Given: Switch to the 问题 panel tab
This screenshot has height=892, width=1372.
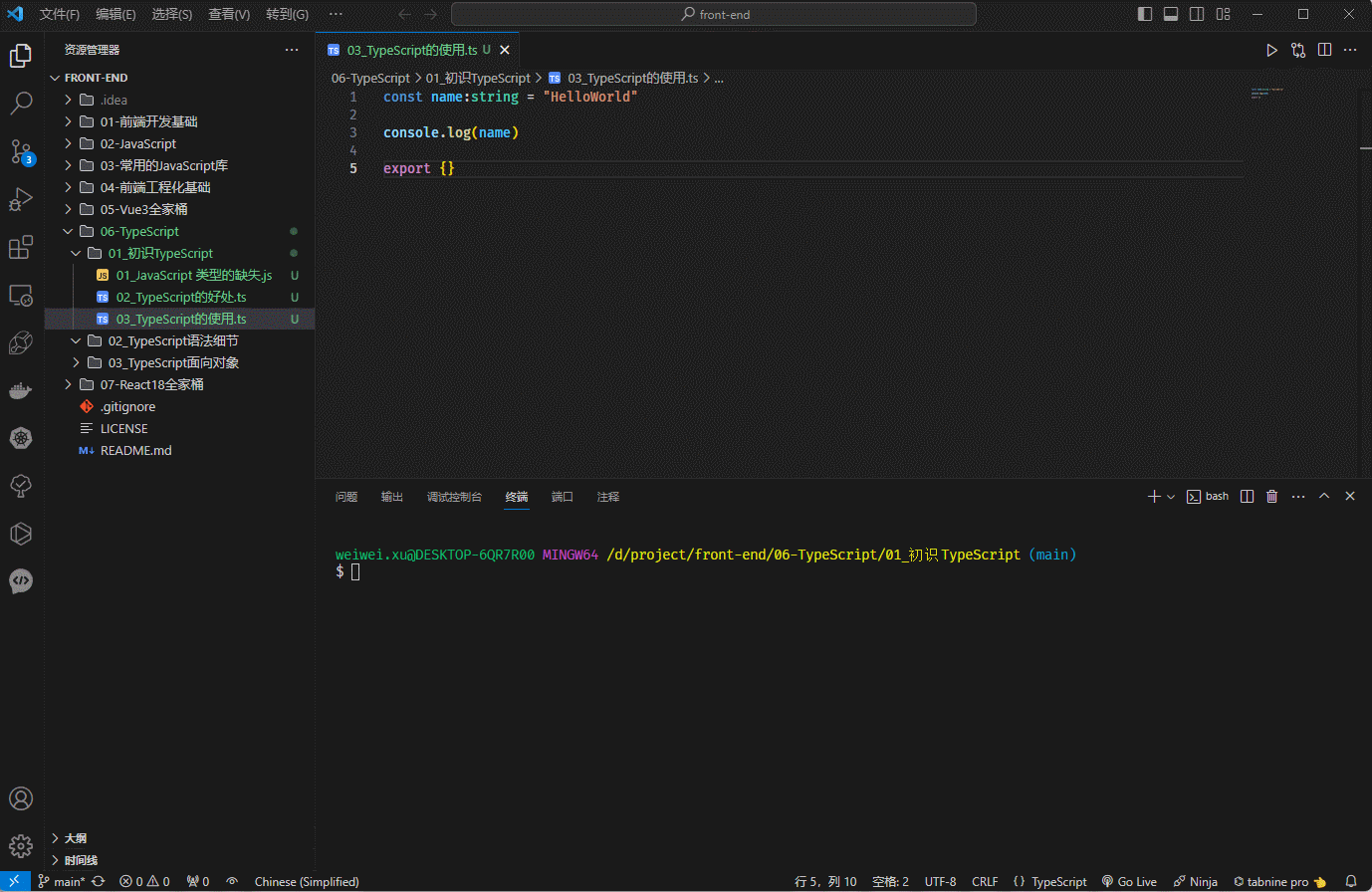Looking at the screenshot, I should pos(345,496).
